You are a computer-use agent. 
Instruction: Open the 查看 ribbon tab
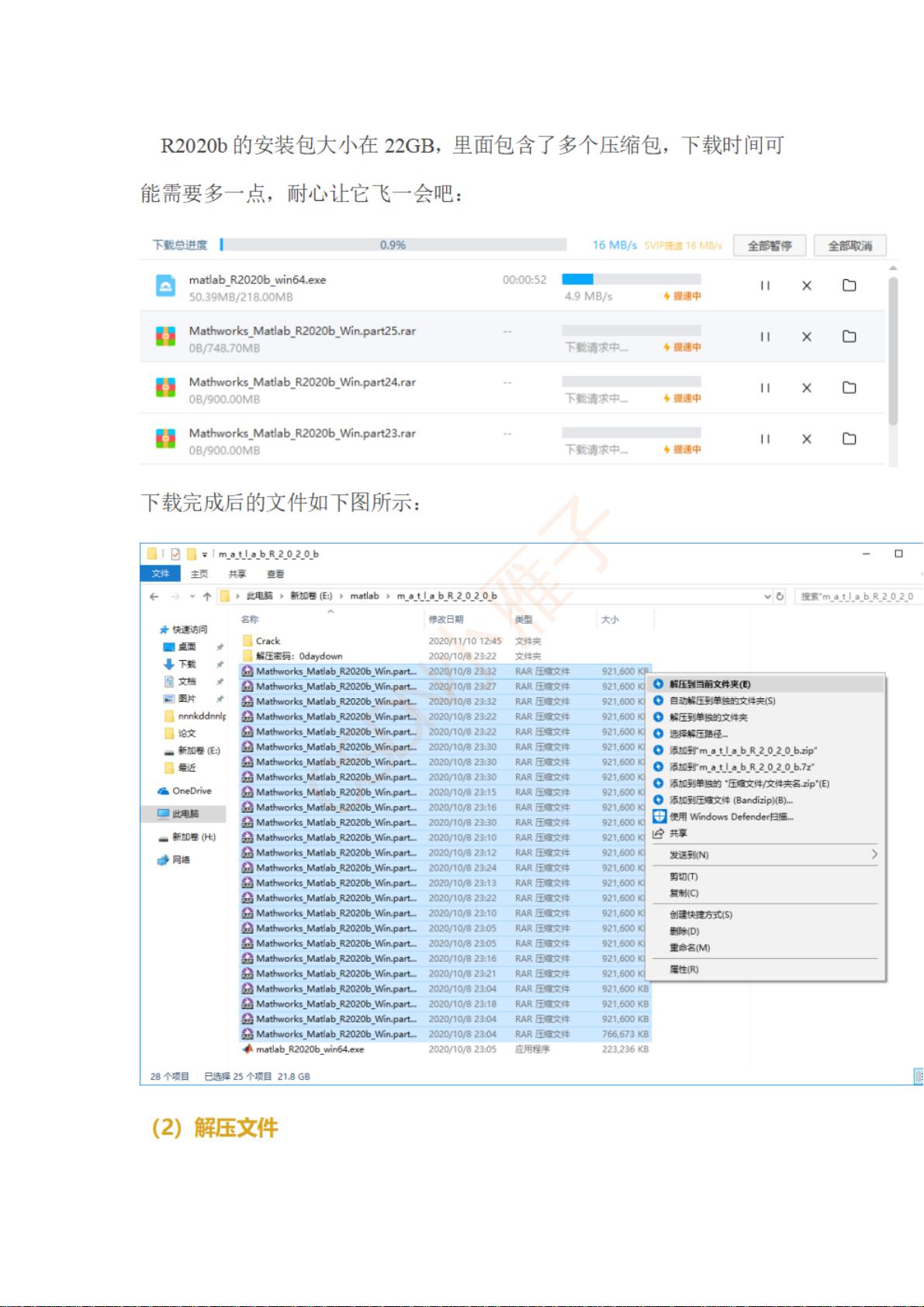[275, 574]
